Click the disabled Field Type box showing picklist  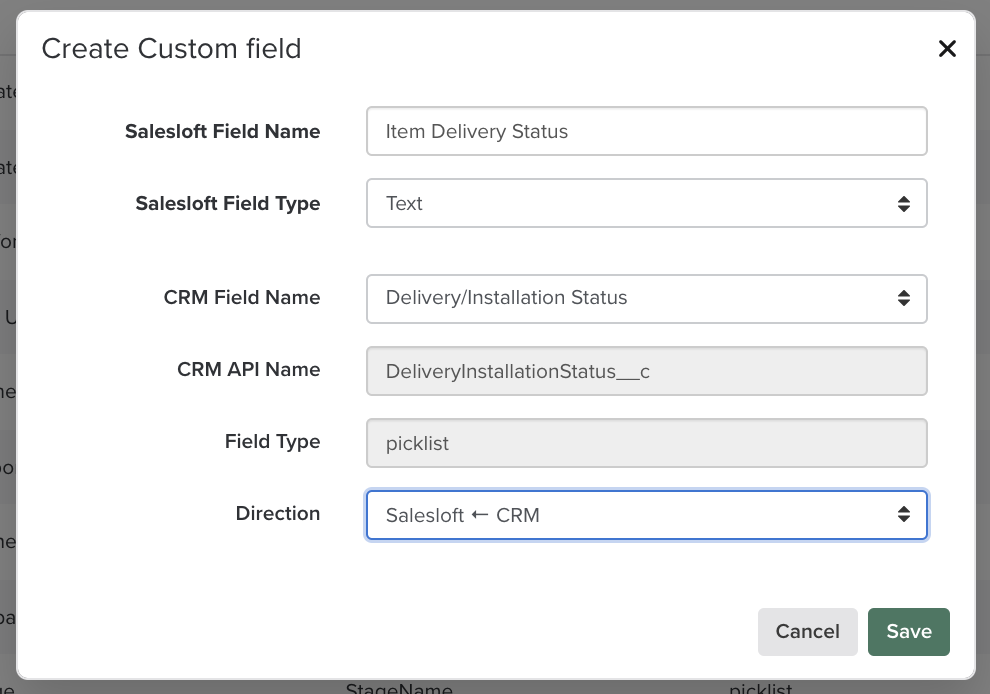(x=646, y=443)
